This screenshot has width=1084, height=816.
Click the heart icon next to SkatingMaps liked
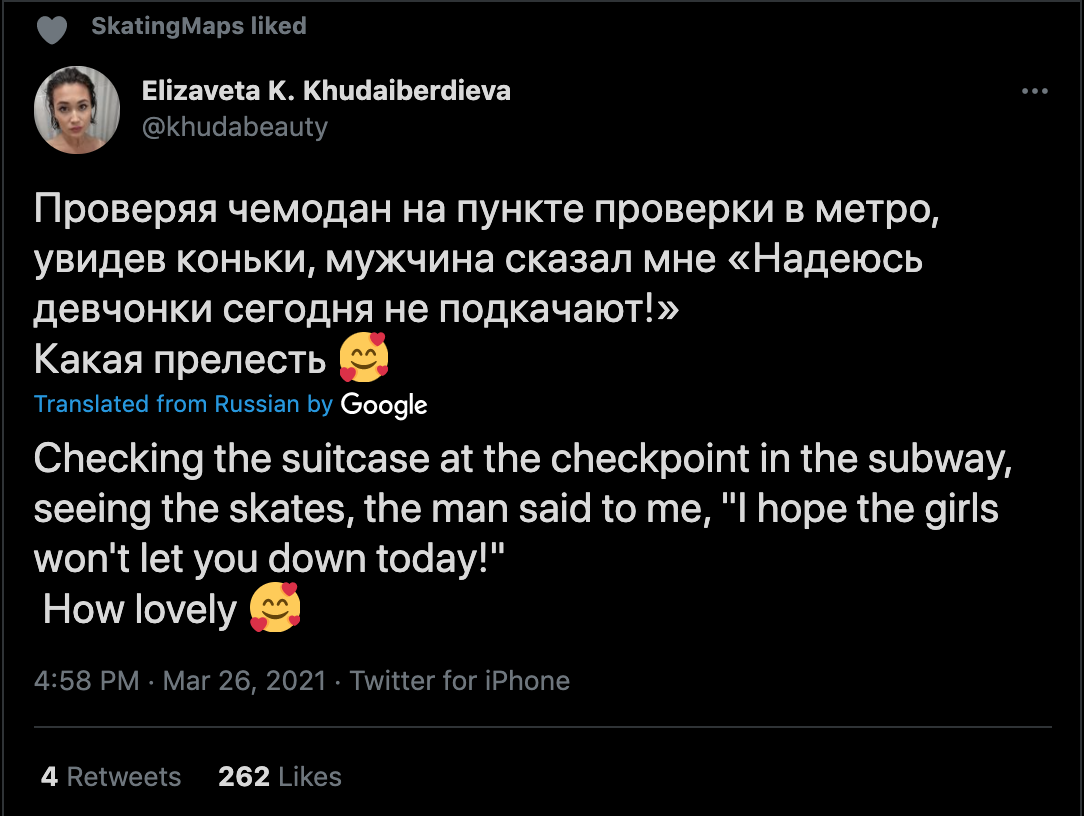coord(52,27)
